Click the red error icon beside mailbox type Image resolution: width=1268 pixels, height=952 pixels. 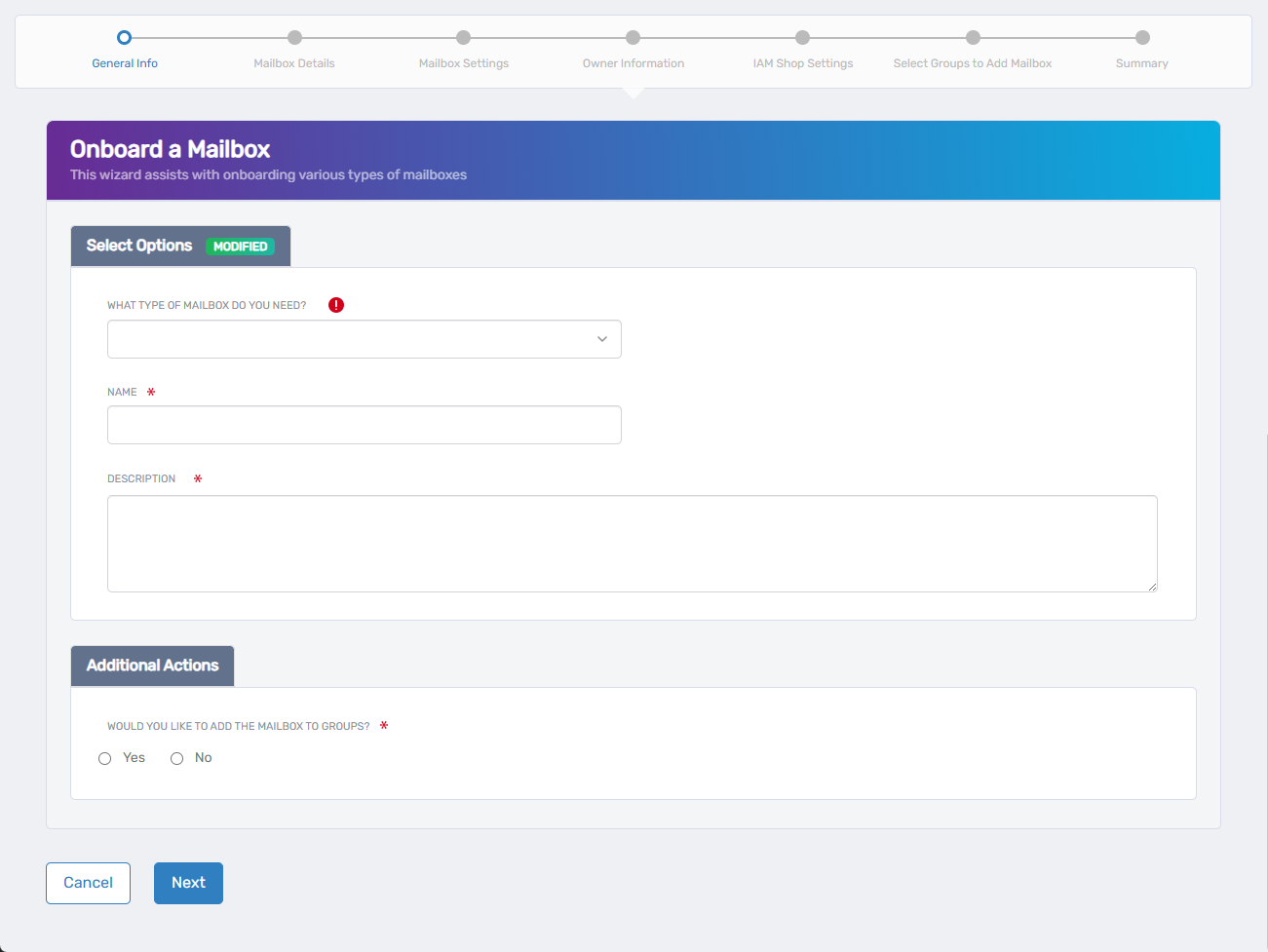pyautogui.click(x=336, y=305)
